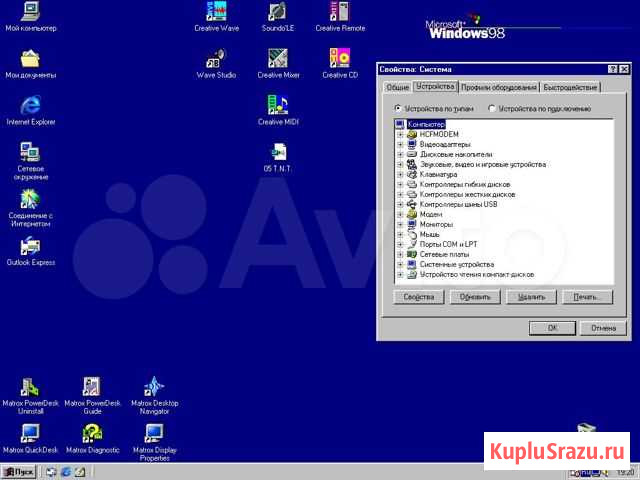Click the Печать... button
The image size is (640, 480).
pyautogui.click(x=587, y=297)
